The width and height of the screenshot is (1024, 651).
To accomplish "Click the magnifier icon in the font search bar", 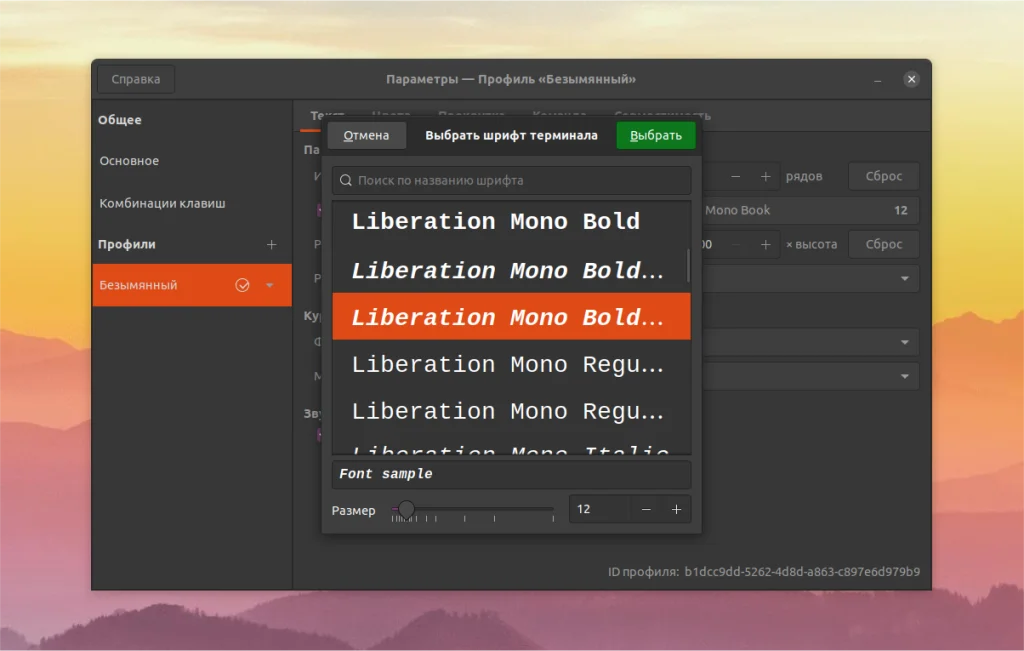I will (344, 180).
